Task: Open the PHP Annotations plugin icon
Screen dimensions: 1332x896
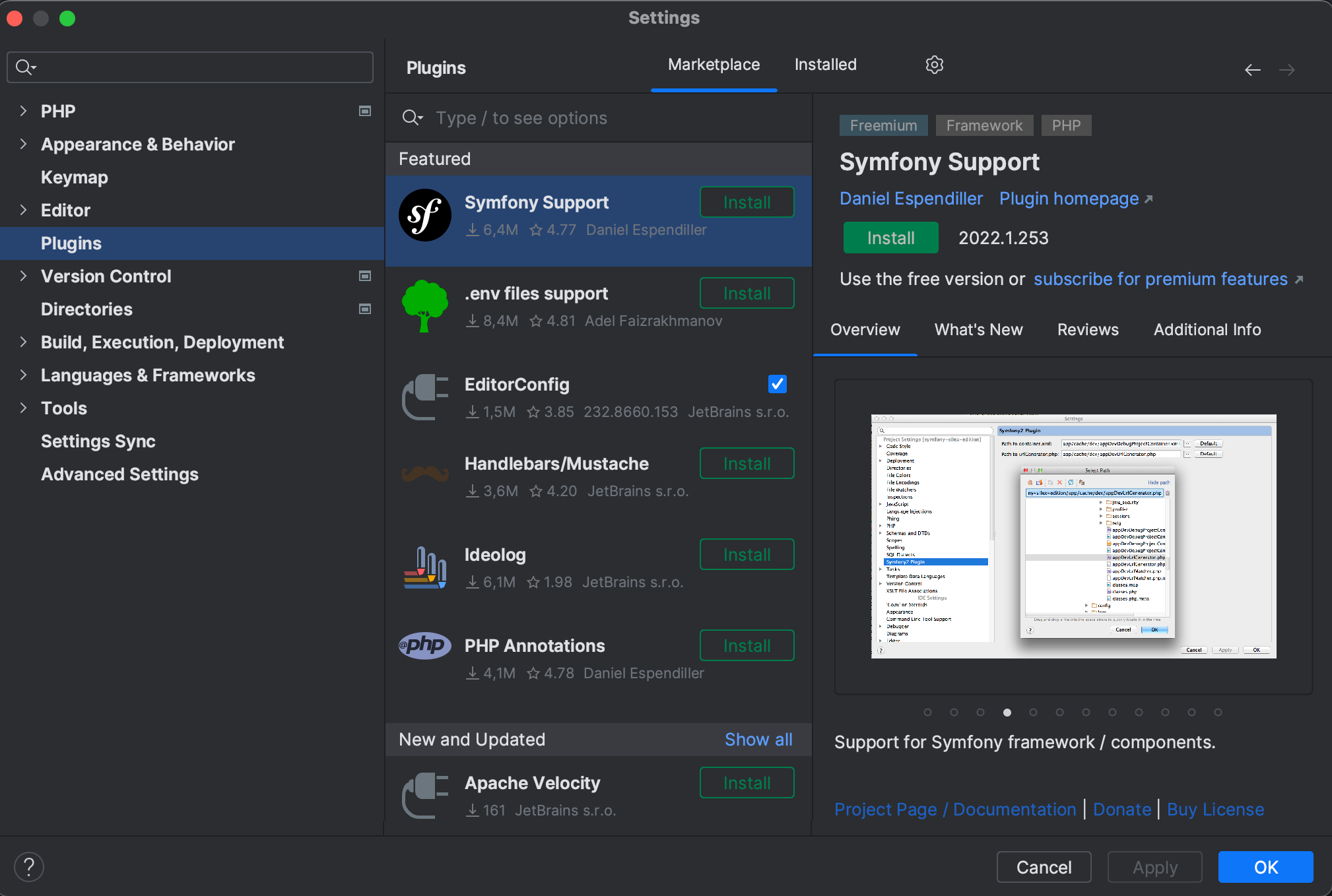Action: tap(424, 645)
